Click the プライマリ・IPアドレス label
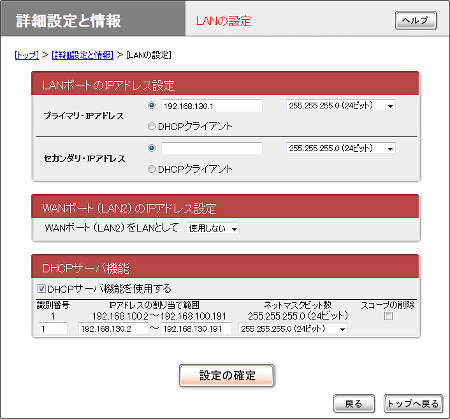This screenshot has width=450, height=419. pos(84,116)
